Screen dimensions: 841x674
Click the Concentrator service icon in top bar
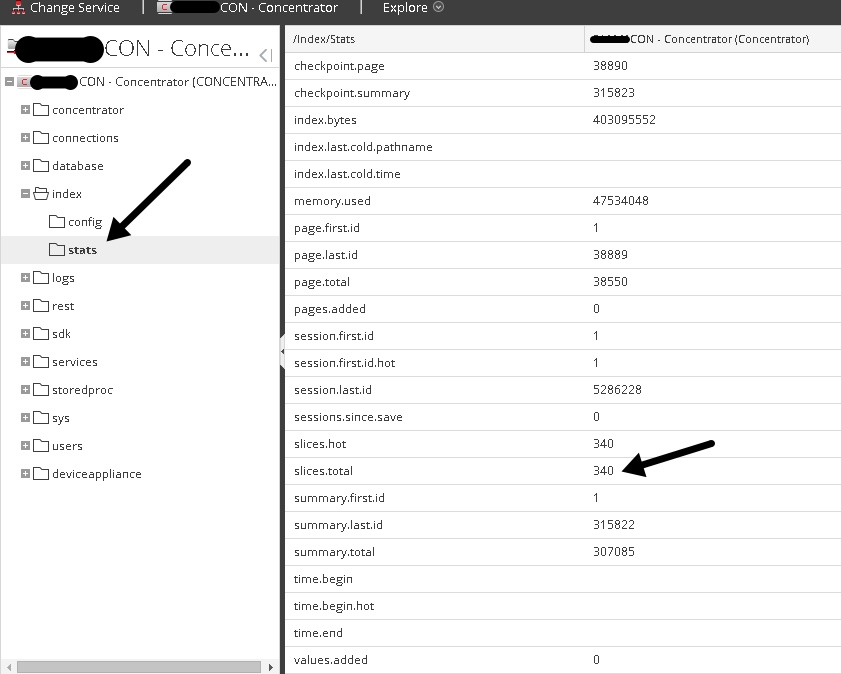point(164,8)
